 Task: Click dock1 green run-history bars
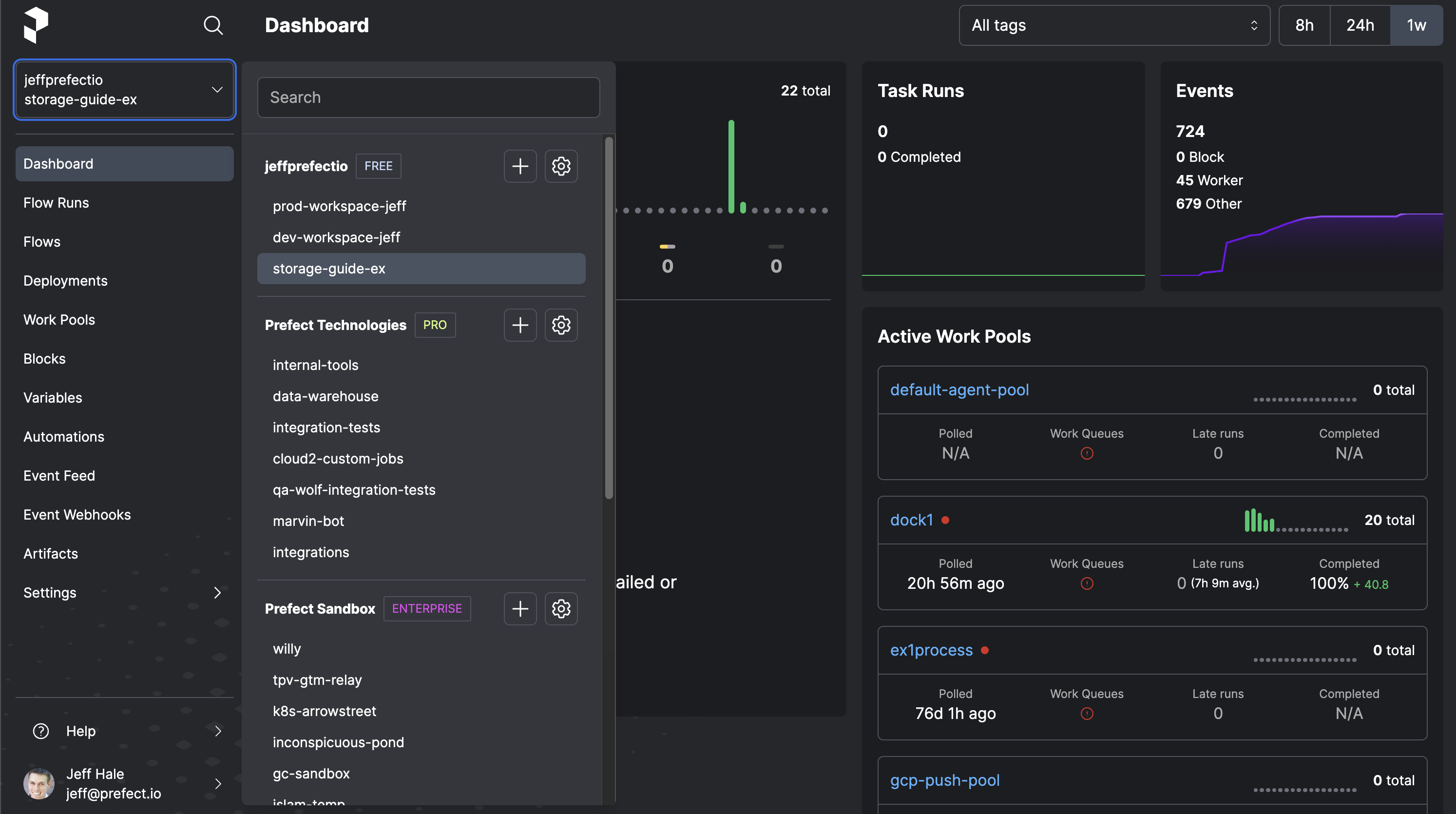point(1259,520)
